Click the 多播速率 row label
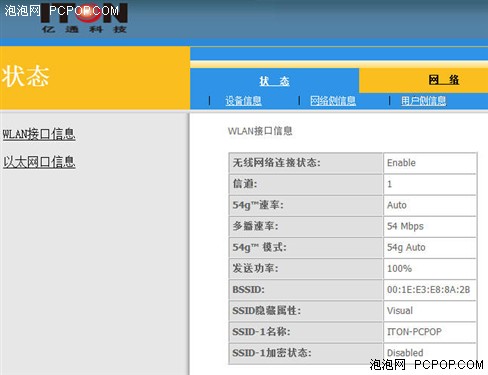The width and height of the screenshot is (488, 375). (x=255, y=226)
